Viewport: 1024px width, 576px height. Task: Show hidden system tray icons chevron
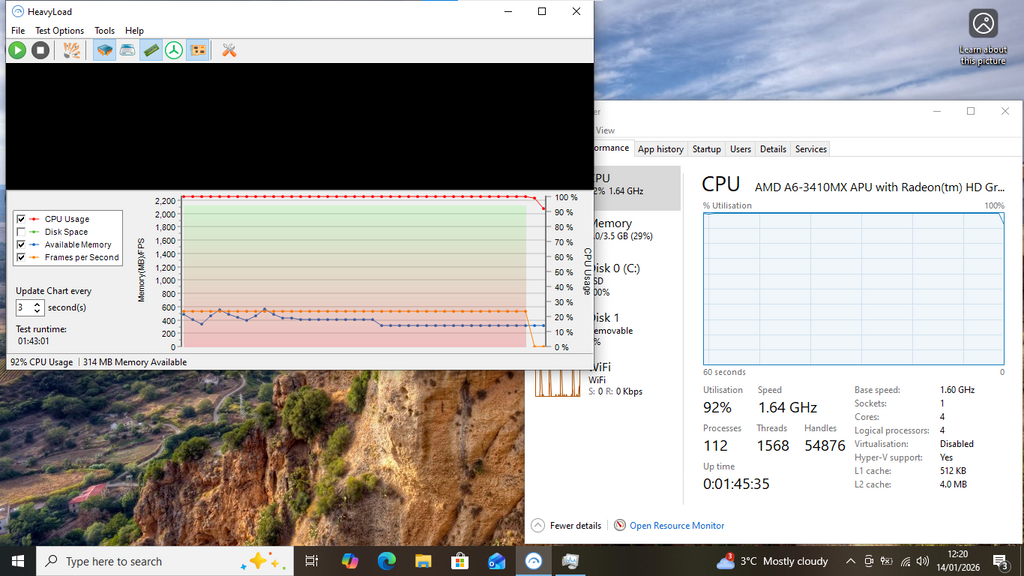pos(850,561)
